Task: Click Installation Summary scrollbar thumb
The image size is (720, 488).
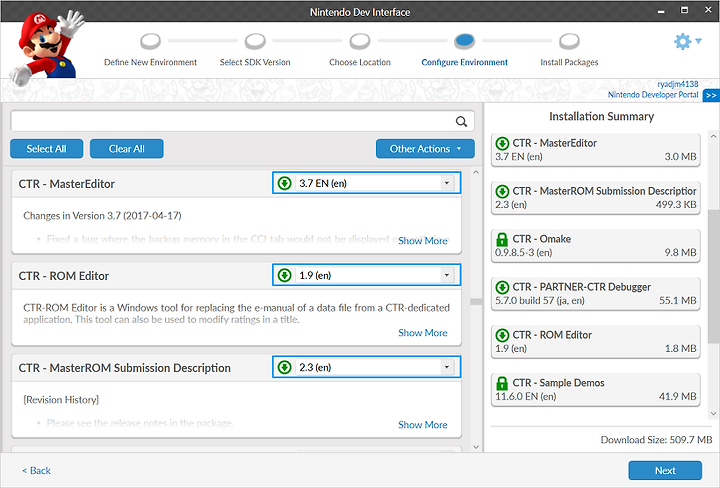Action: [713, 276]
